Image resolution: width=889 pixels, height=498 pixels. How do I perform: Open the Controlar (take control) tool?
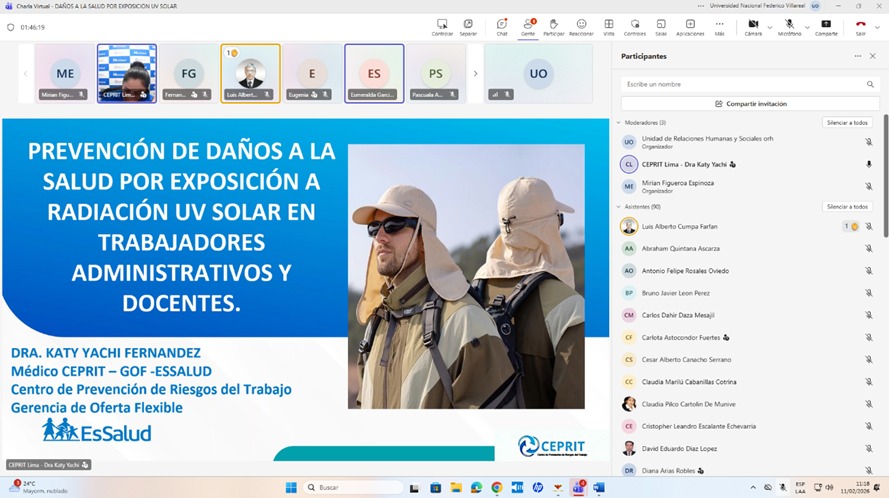point(442,27)
